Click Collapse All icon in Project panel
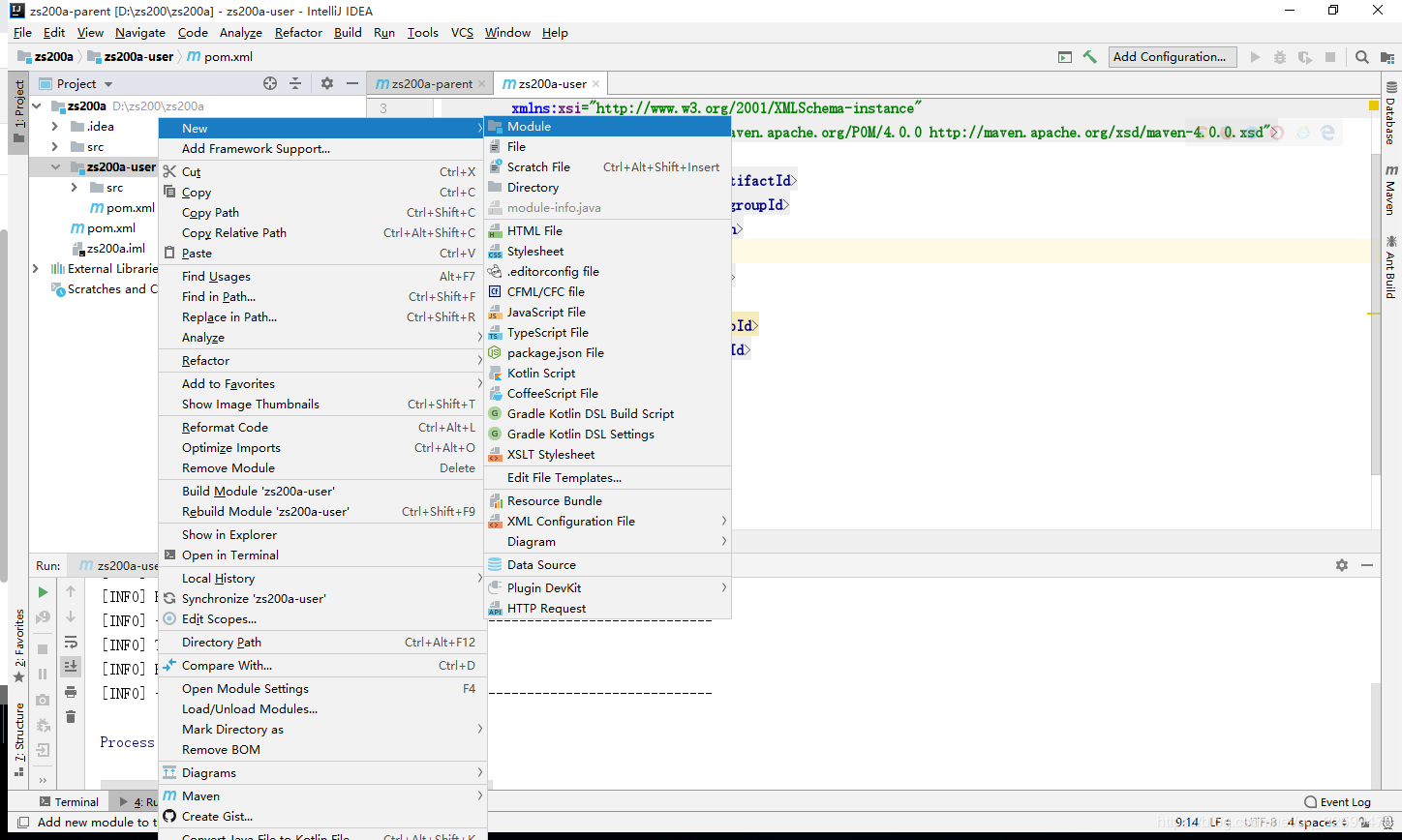The width and height of the screenshot is (1402, 840). 295,84
